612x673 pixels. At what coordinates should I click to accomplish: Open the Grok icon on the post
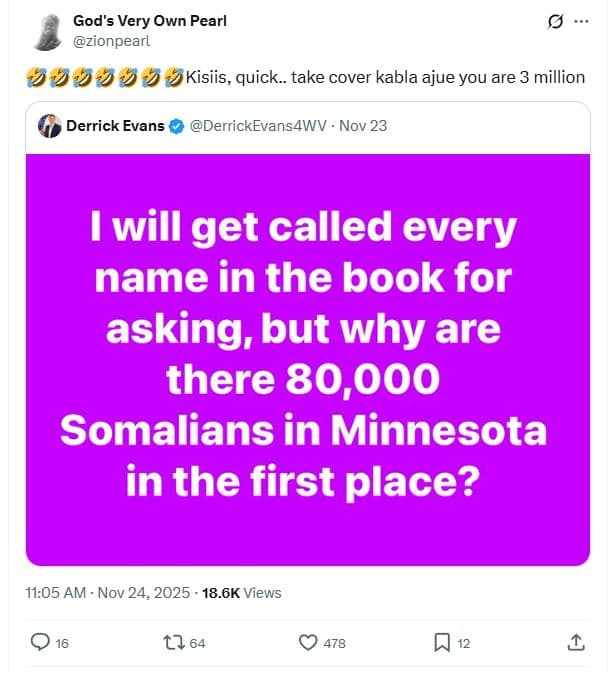(x=557, y=21)
